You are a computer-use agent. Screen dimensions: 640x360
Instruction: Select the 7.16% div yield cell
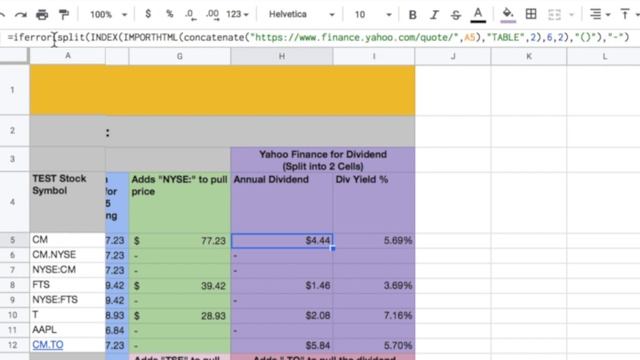(374, 316)
